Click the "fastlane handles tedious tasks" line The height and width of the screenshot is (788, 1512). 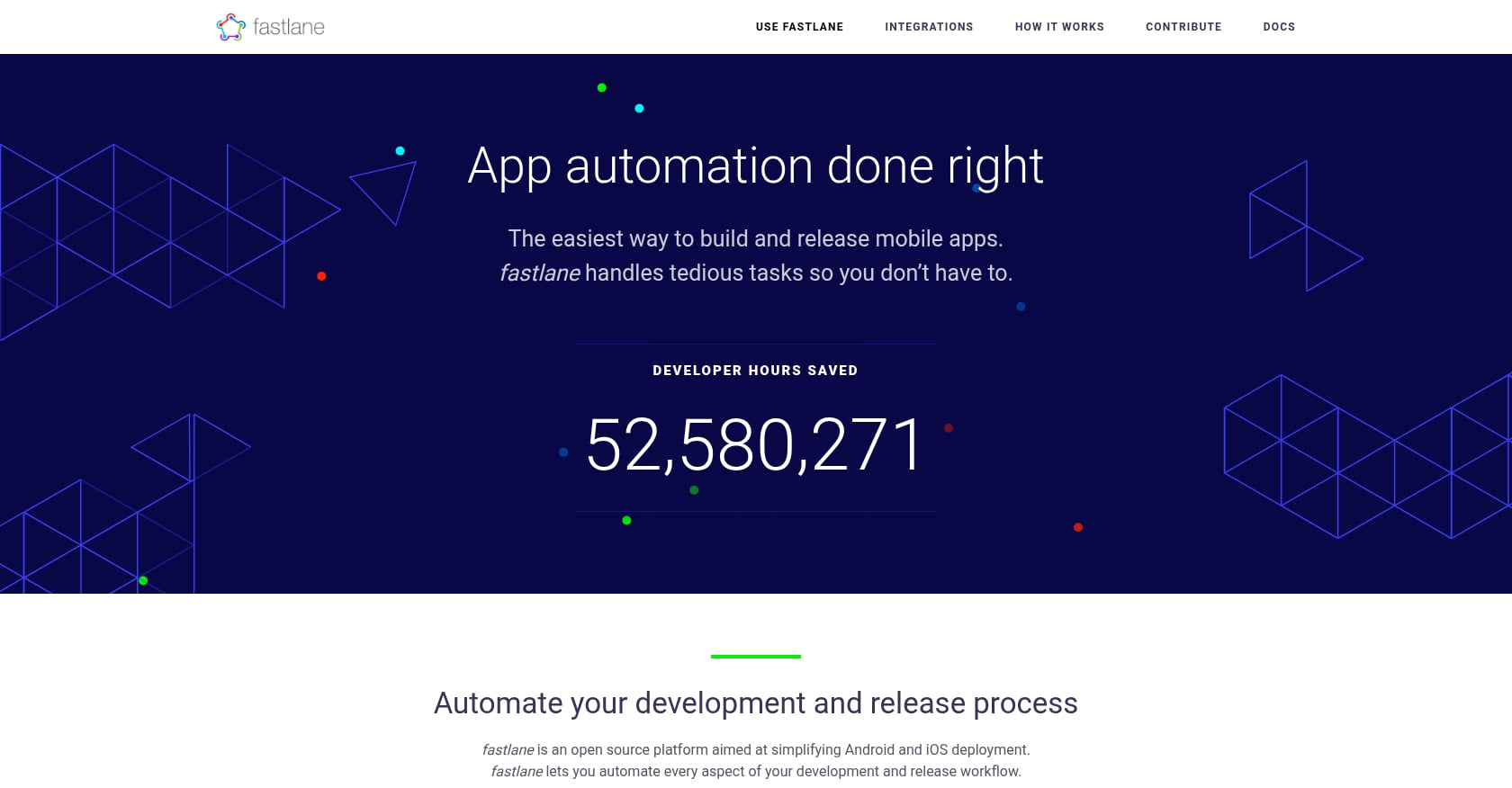(x=756, y=273)
